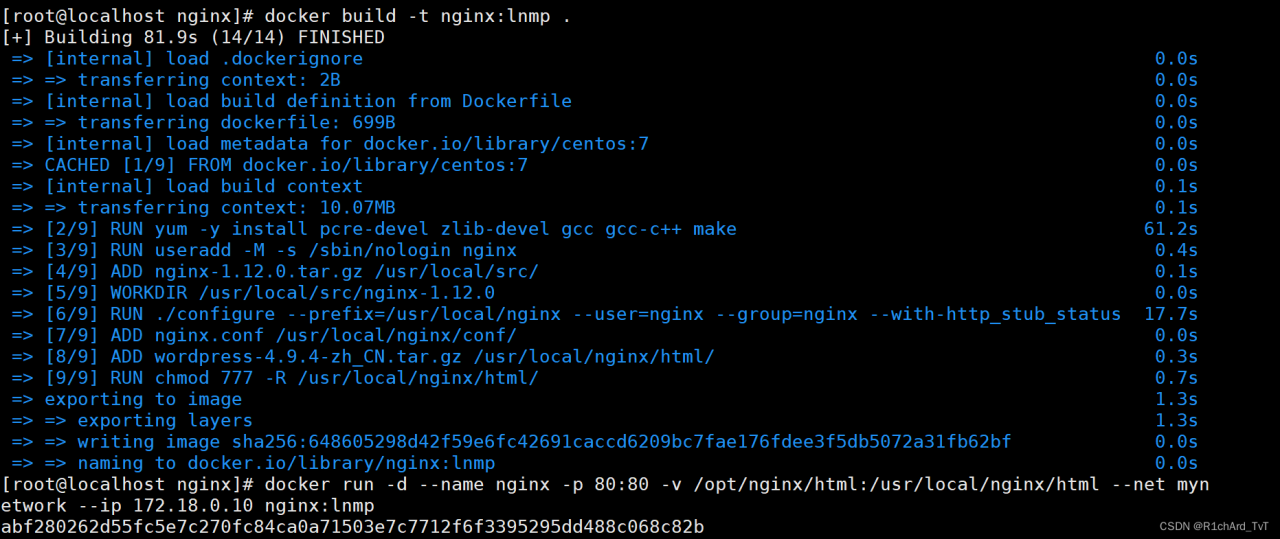
Task: Click the [5/9] WORKDIR step line
Action: [x=270, y=293]
